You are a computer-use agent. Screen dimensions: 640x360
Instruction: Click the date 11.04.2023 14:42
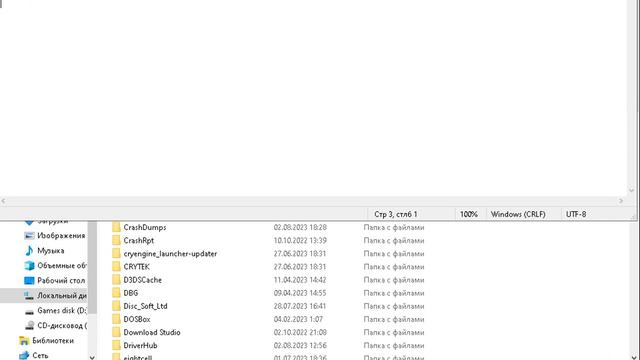pos(300,280)
